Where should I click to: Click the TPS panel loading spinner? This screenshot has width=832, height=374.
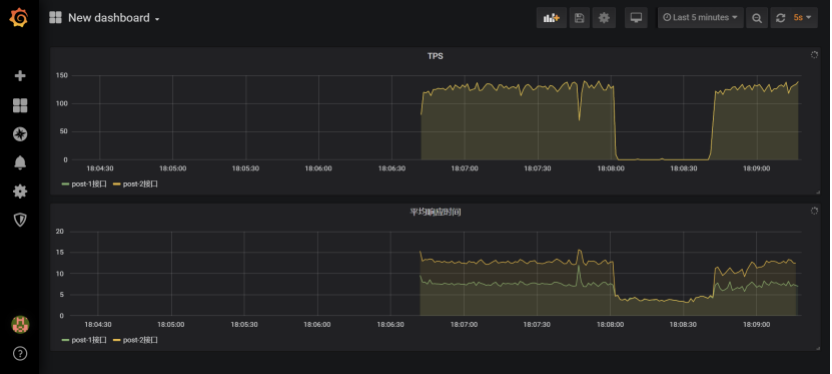814,55
